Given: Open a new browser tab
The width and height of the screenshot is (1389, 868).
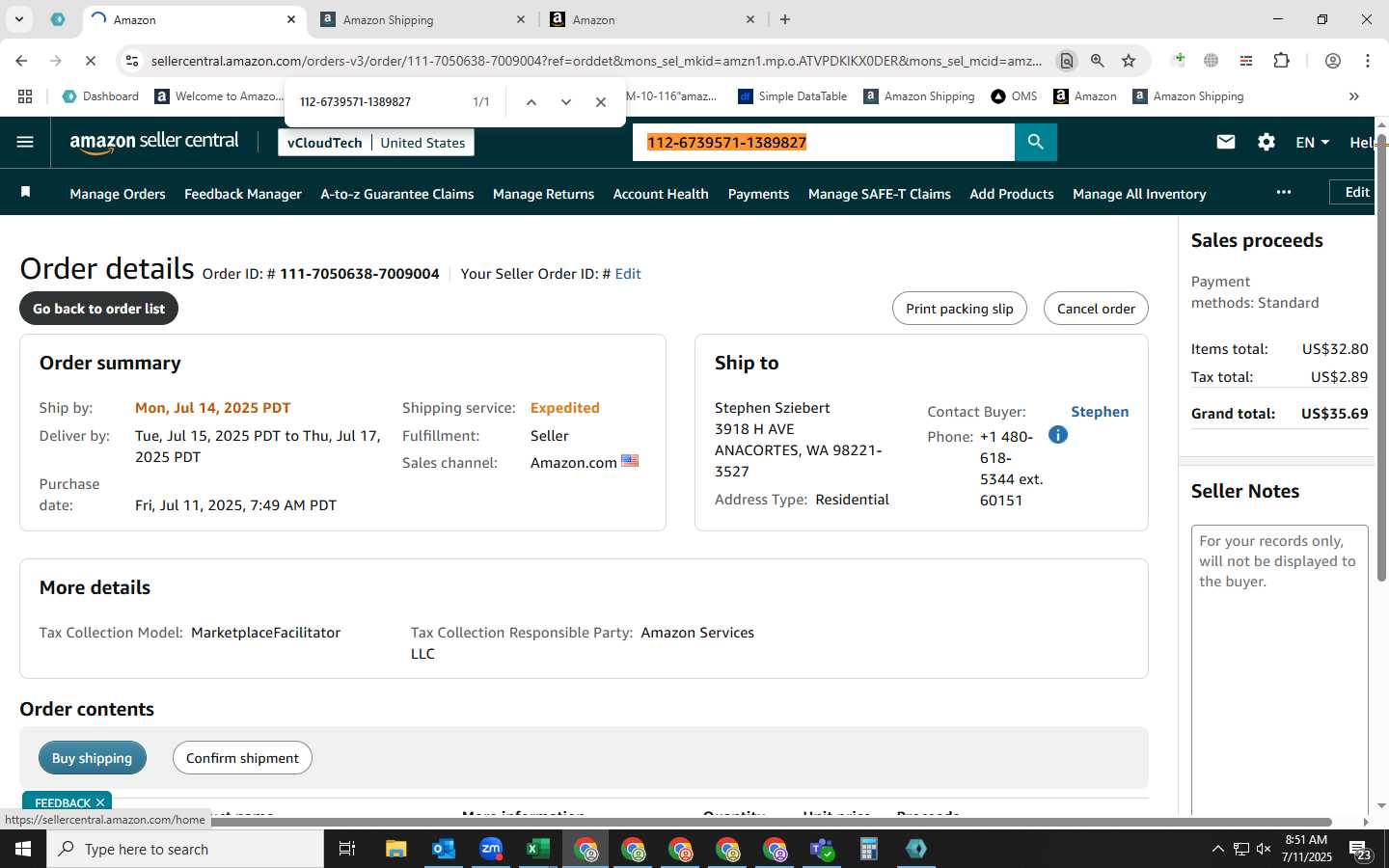Looking at the screenshot, I should point(785,19).
